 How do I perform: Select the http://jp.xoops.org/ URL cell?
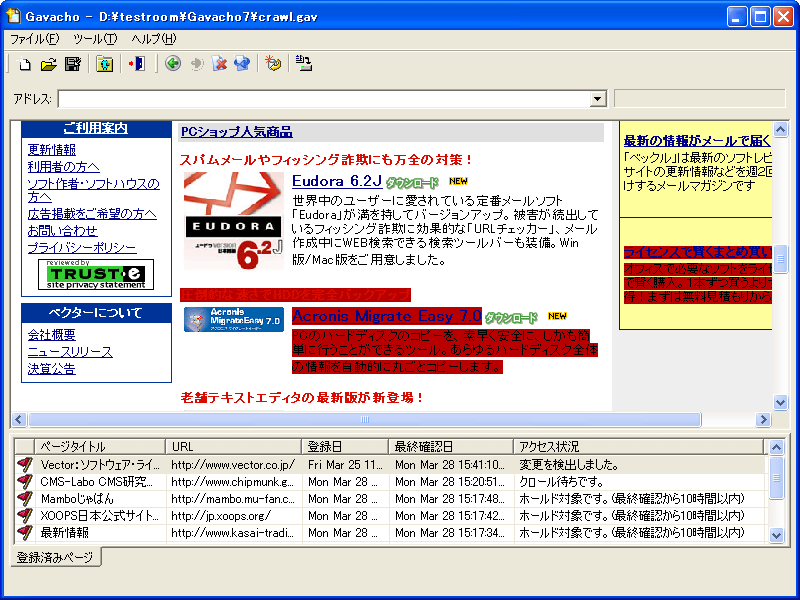coord(221,516)
